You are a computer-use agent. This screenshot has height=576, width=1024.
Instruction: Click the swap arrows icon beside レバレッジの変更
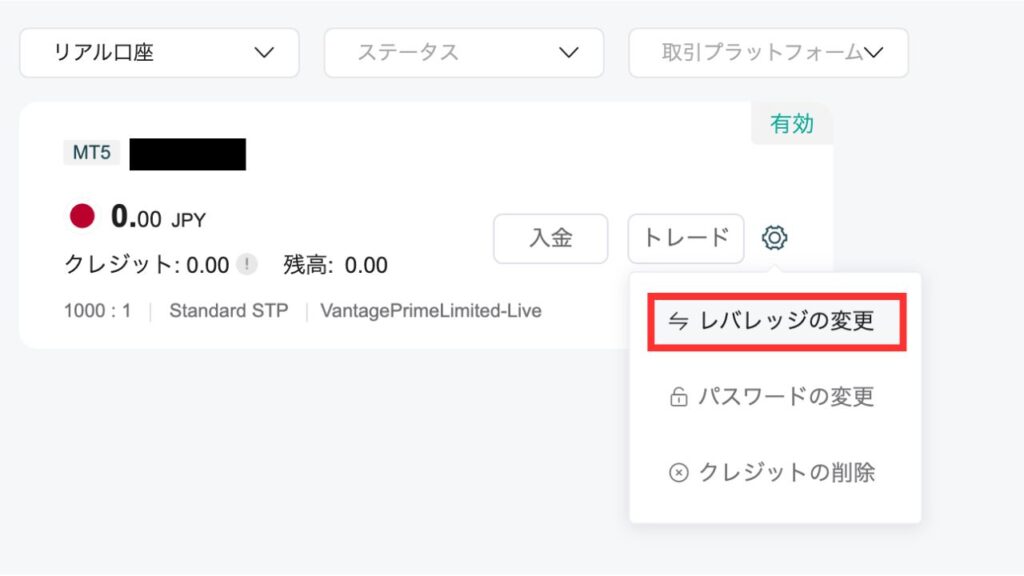click(678, 321)
